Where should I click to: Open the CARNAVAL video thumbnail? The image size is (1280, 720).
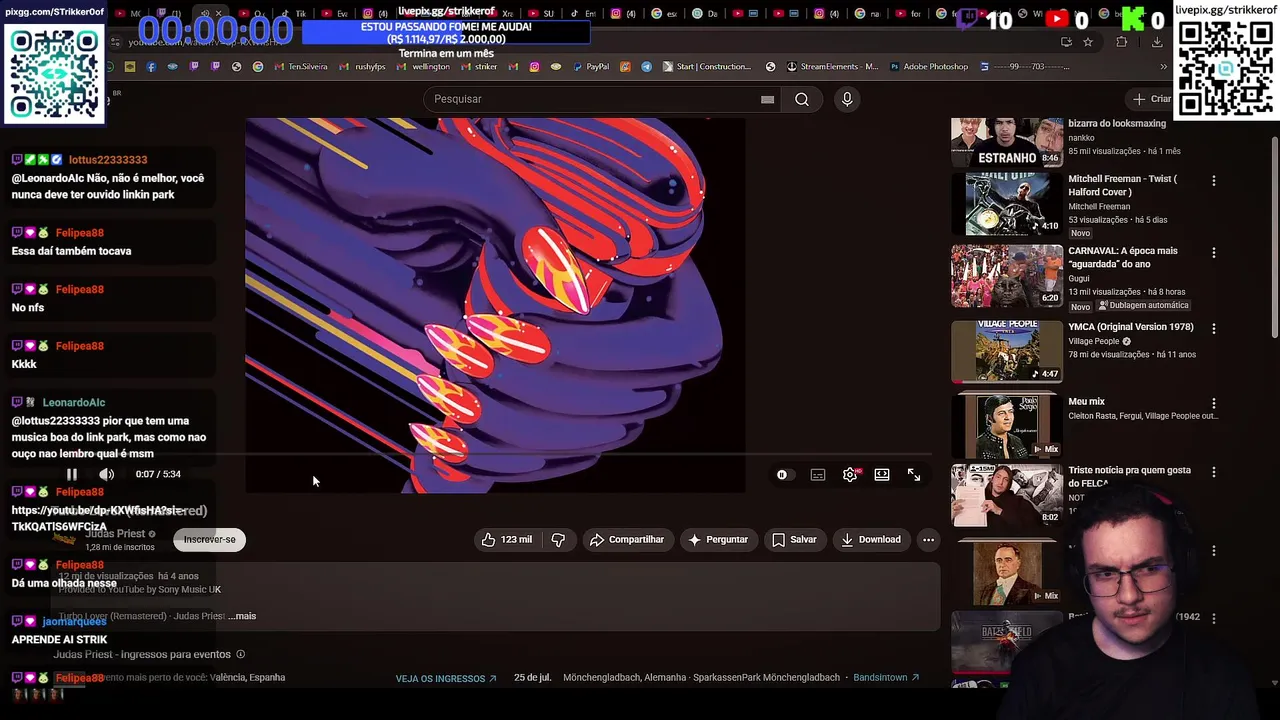tap(1007, 276)
